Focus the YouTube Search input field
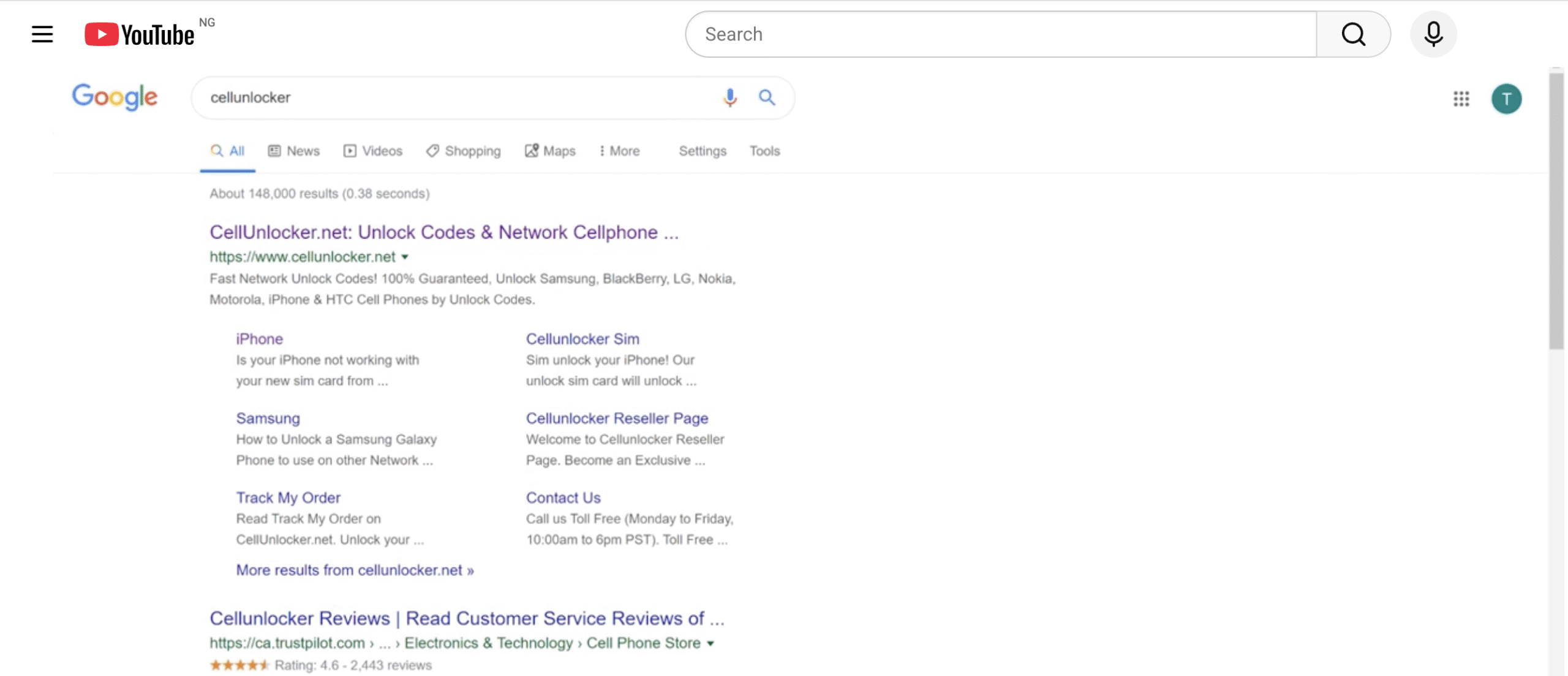 click(1001, 34)
